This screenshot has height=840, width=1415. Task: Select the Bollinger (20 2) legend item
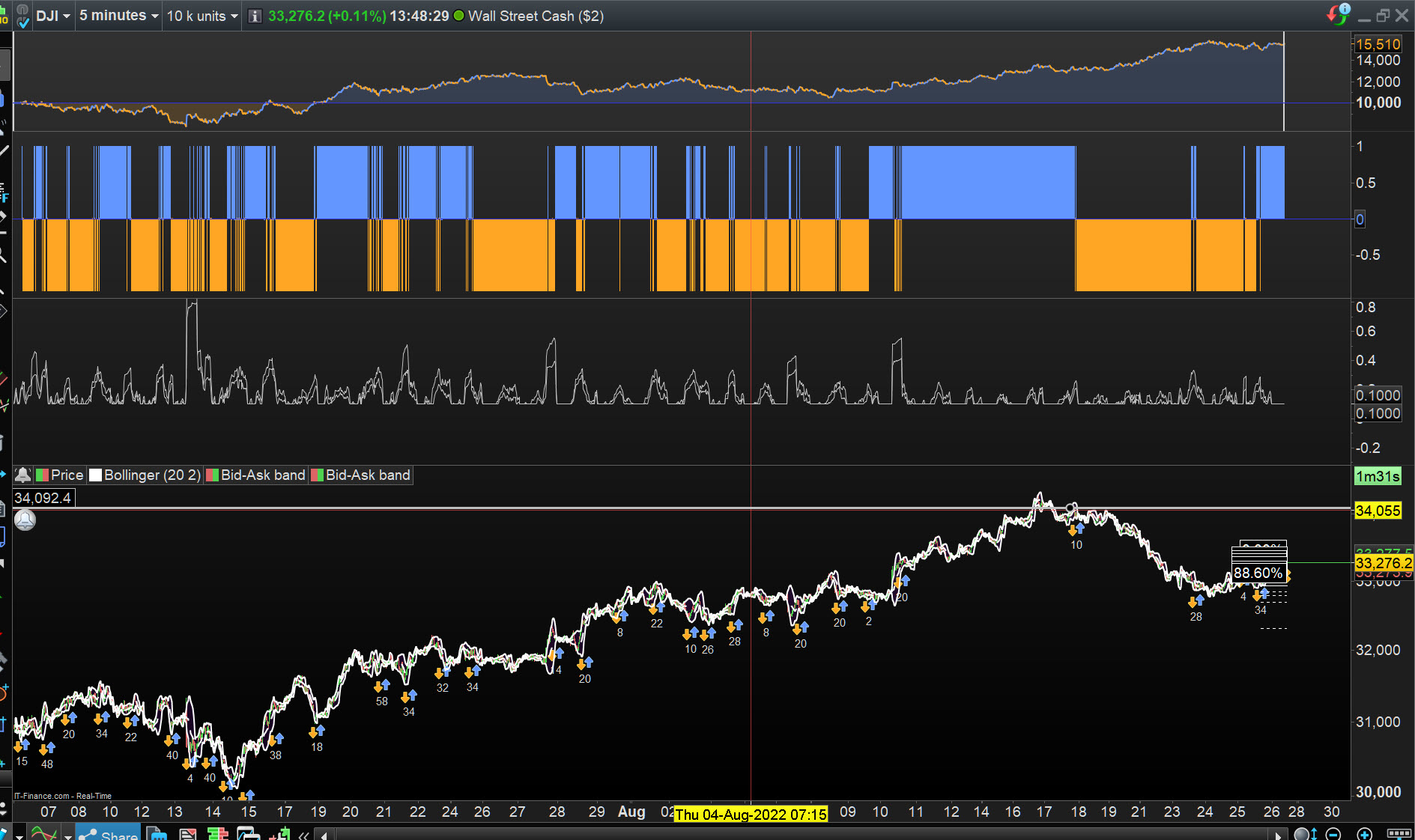(145, 475)
